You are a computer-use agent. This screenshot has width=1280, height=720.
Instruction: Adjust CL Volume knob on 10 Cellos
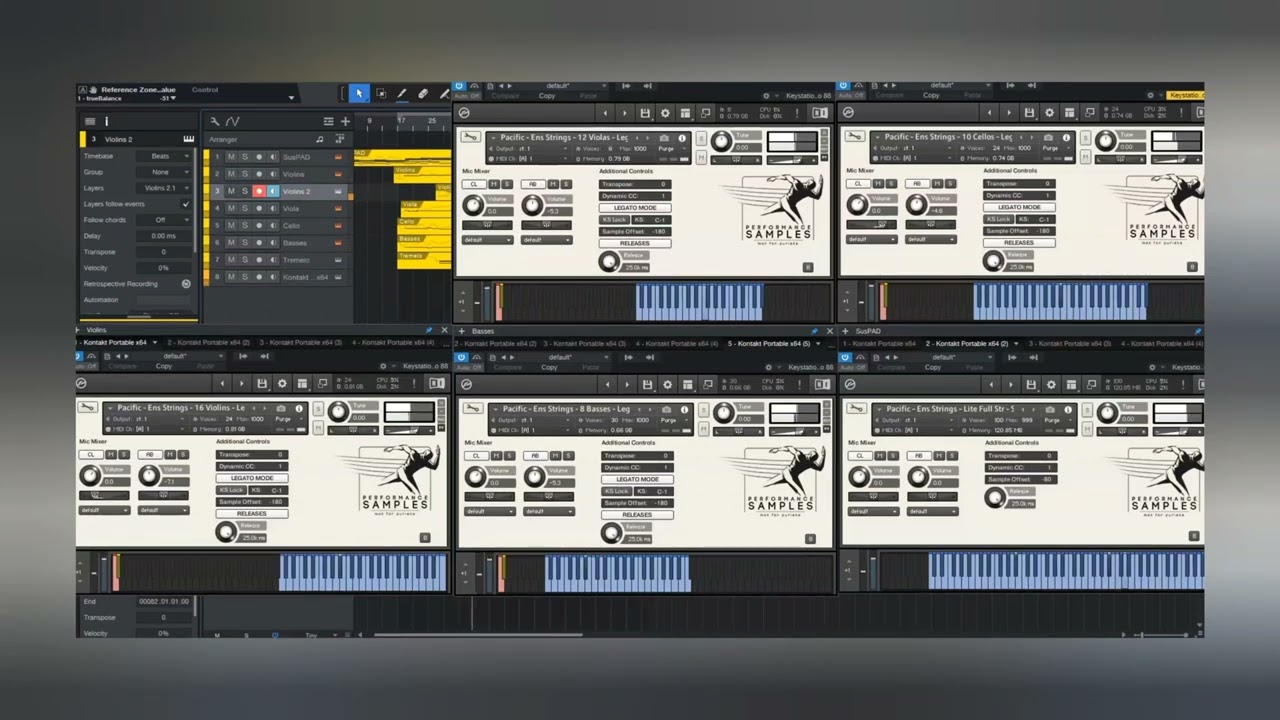[857, 205]
